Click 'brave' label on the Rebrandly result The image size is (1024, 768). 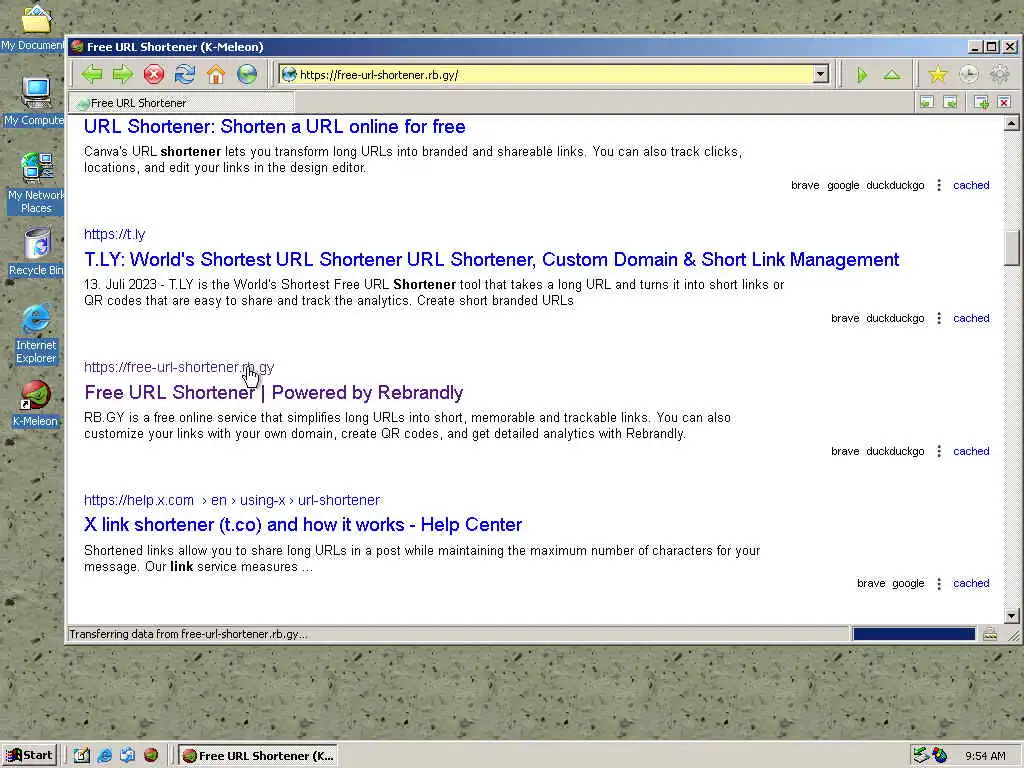845,451
